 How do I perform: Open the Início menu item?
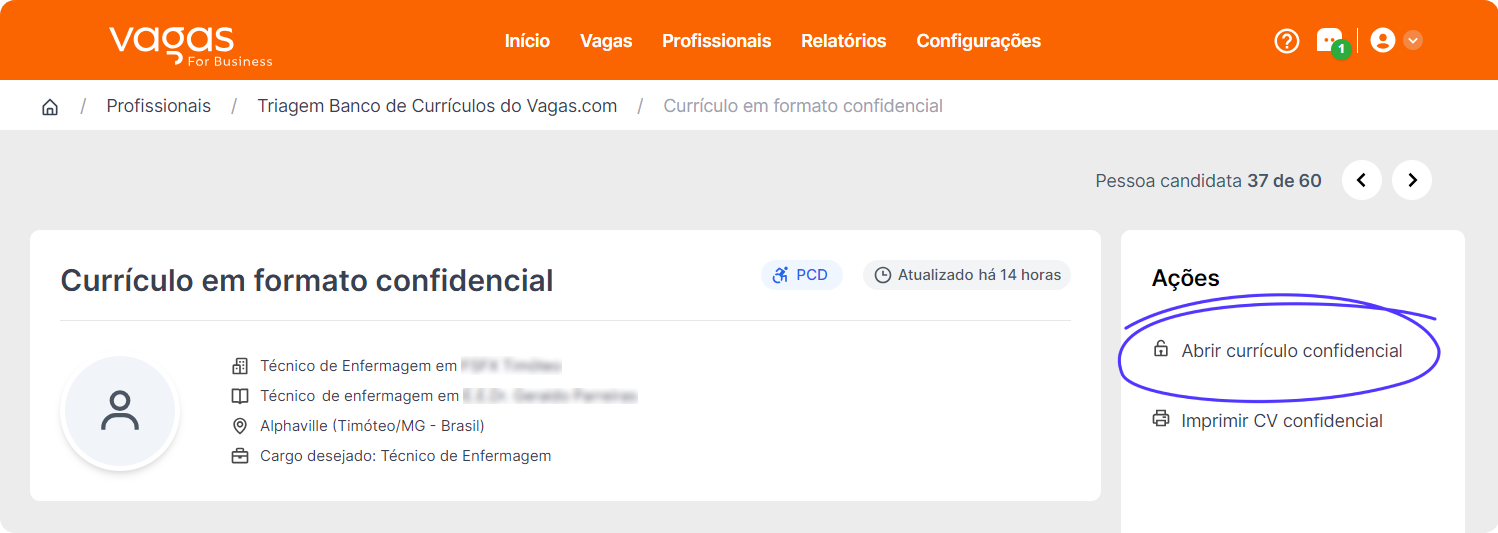527,41
